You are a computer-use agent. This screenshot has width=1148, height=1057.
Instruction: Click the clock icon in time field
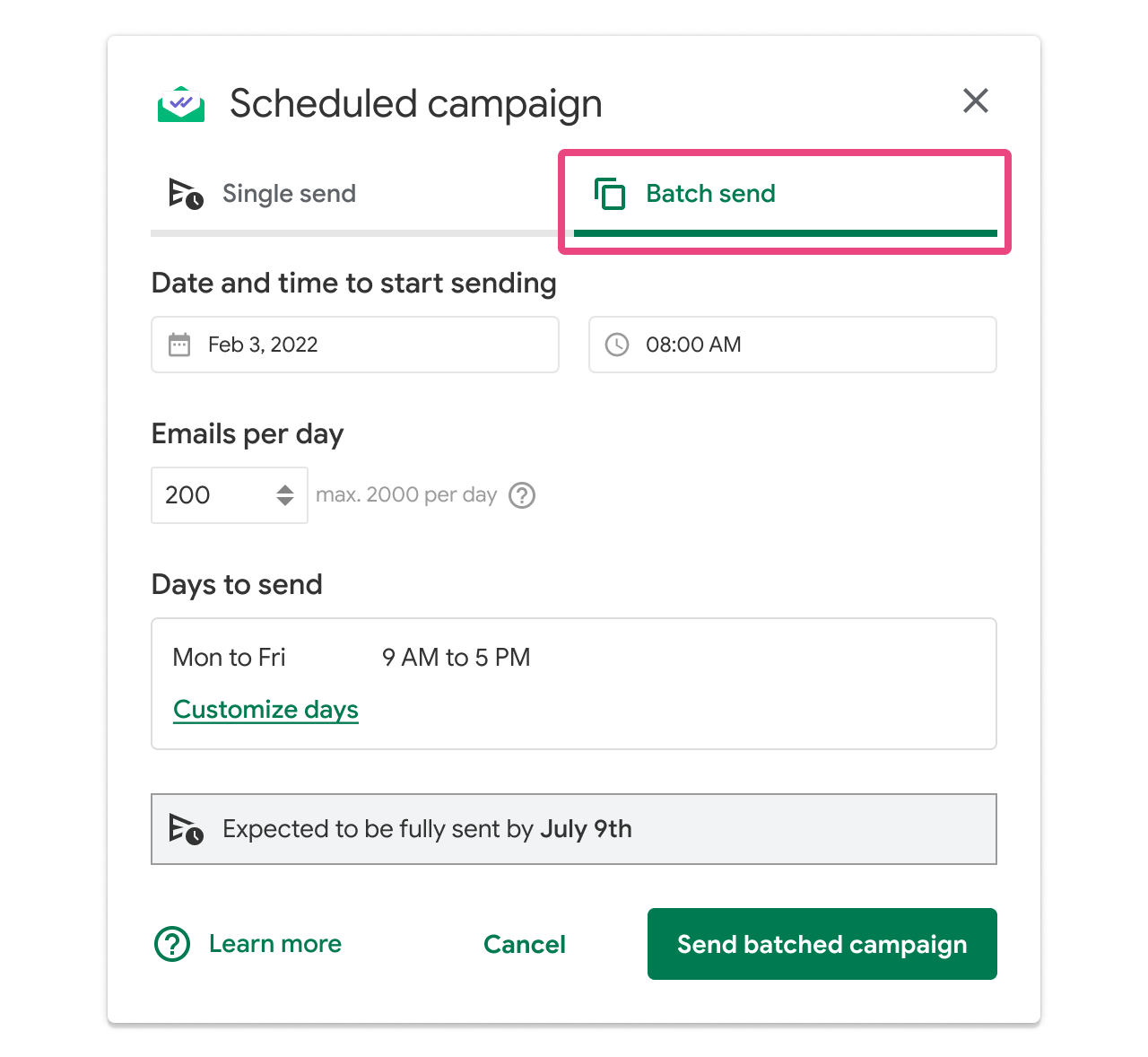(x=617, y=345)
